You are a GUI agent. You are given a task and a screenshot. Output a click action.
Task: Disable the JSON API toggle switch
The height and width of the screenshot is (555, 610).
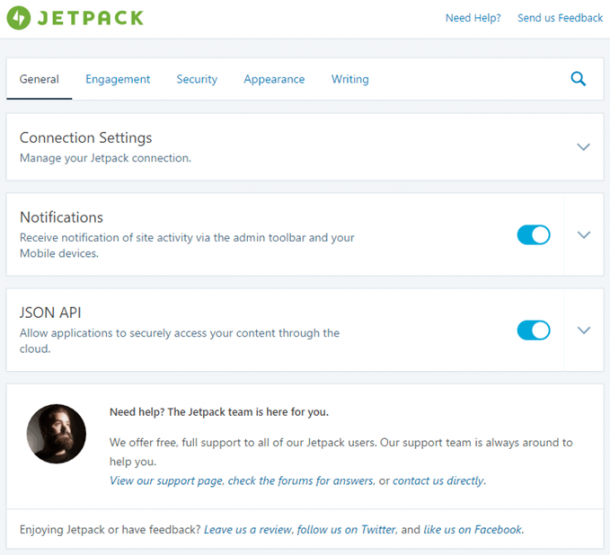coord(533,330)
